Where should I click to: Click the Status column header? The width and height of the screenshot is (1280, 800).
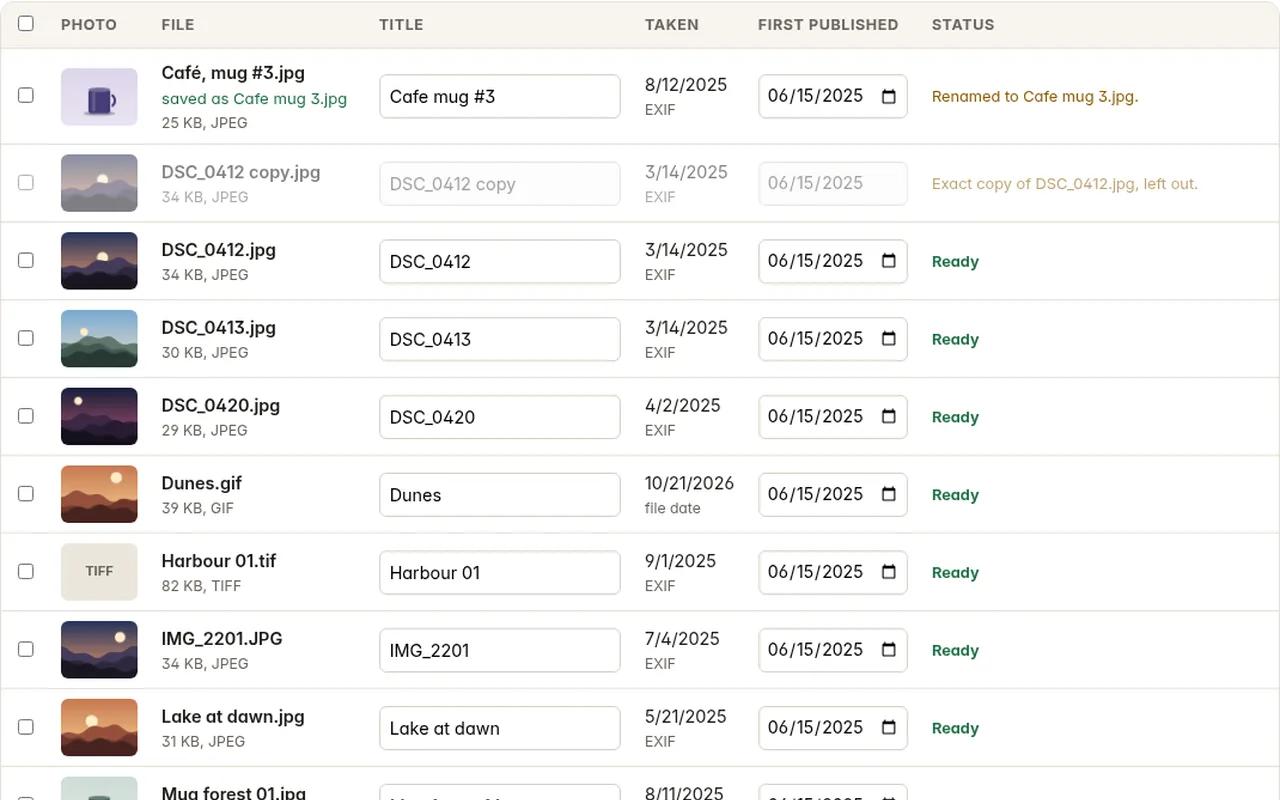point(963,24)
